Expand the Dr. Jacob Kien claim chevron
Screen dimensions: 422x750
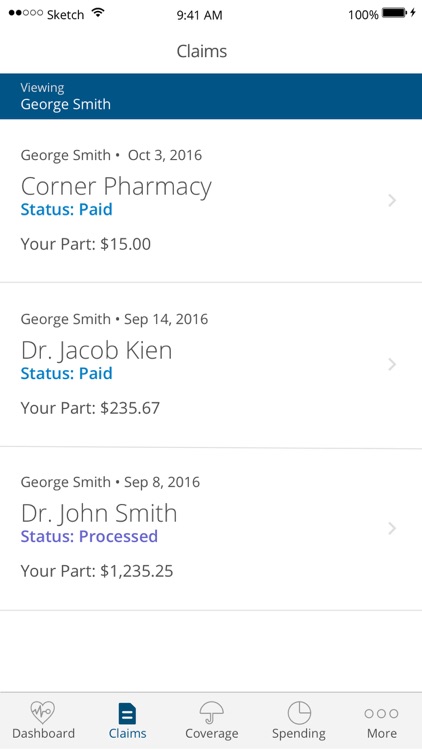392,364
